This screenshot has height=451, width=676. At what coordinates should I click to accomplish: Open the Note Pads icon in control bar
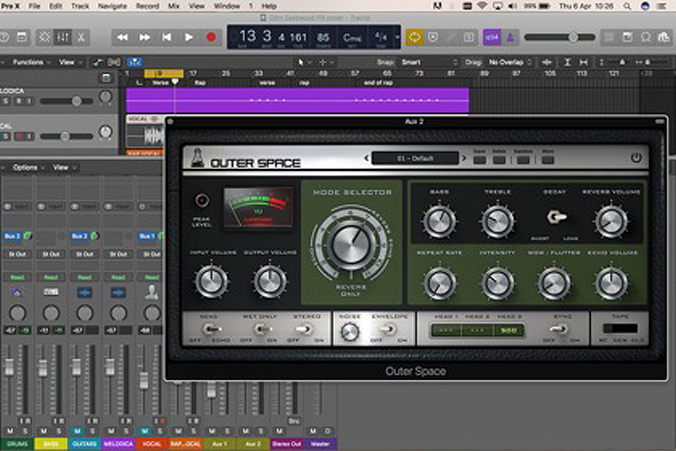(627, 38)
